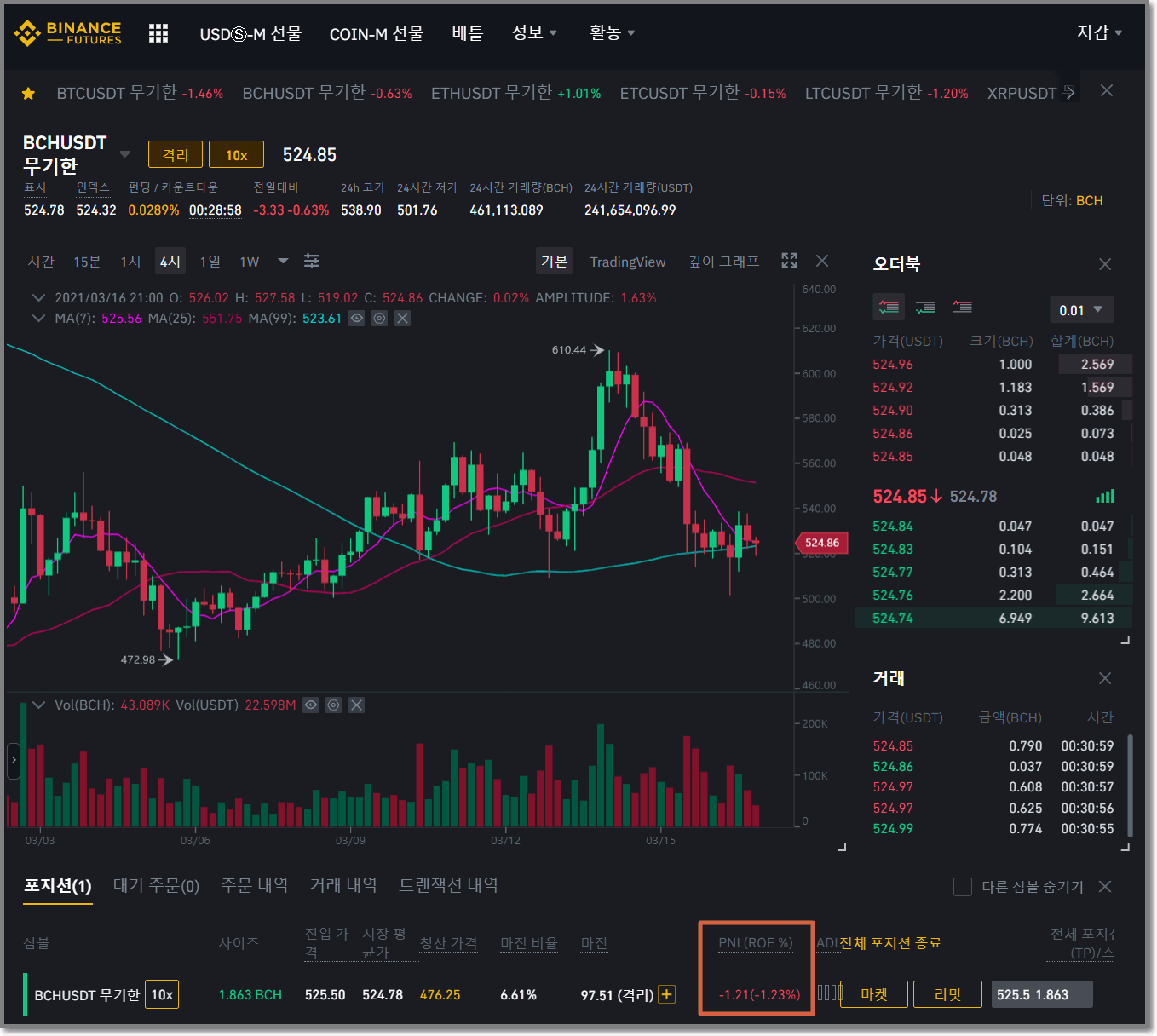Select the 4시 interval
The width and height of the screenshot is (1157, 1036).
point(170,262)
